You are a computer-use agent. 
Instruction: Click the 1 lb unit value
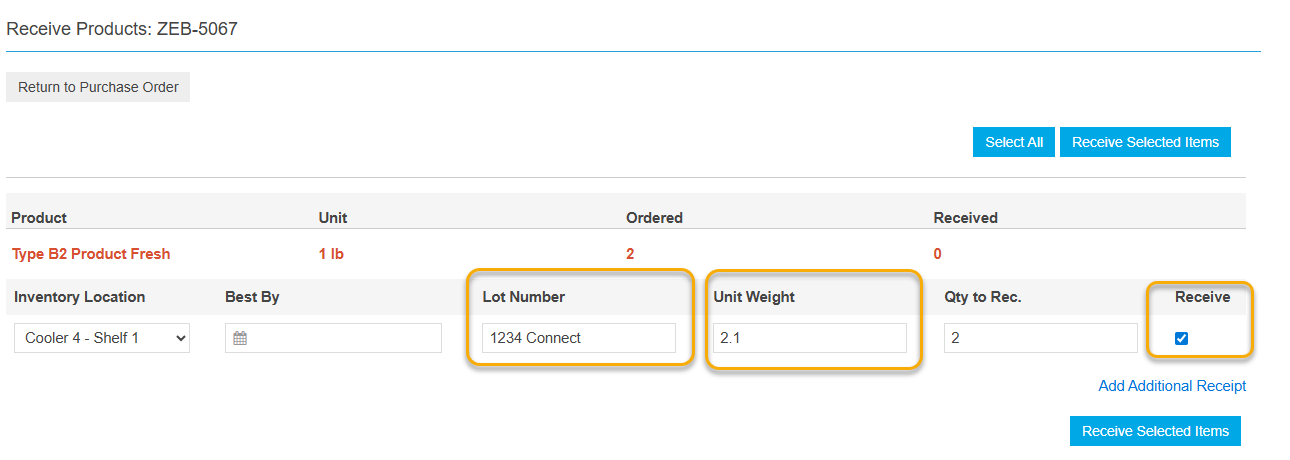click(x=331, y=254)
